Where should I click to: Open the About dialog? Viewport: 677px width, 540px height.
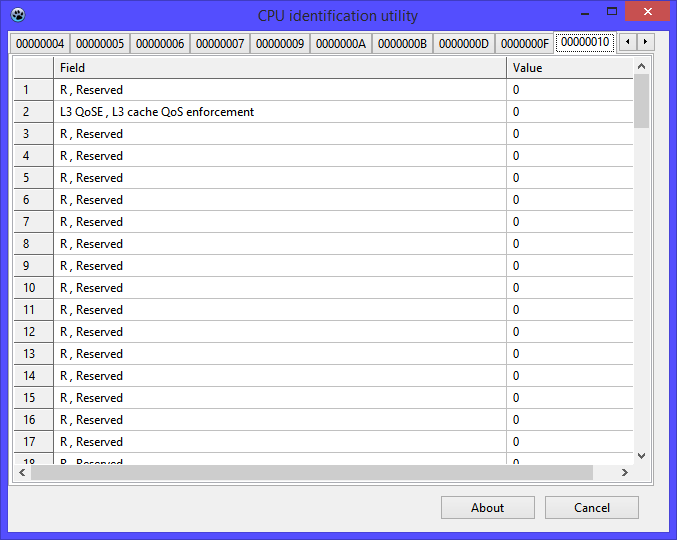(487, 508)
